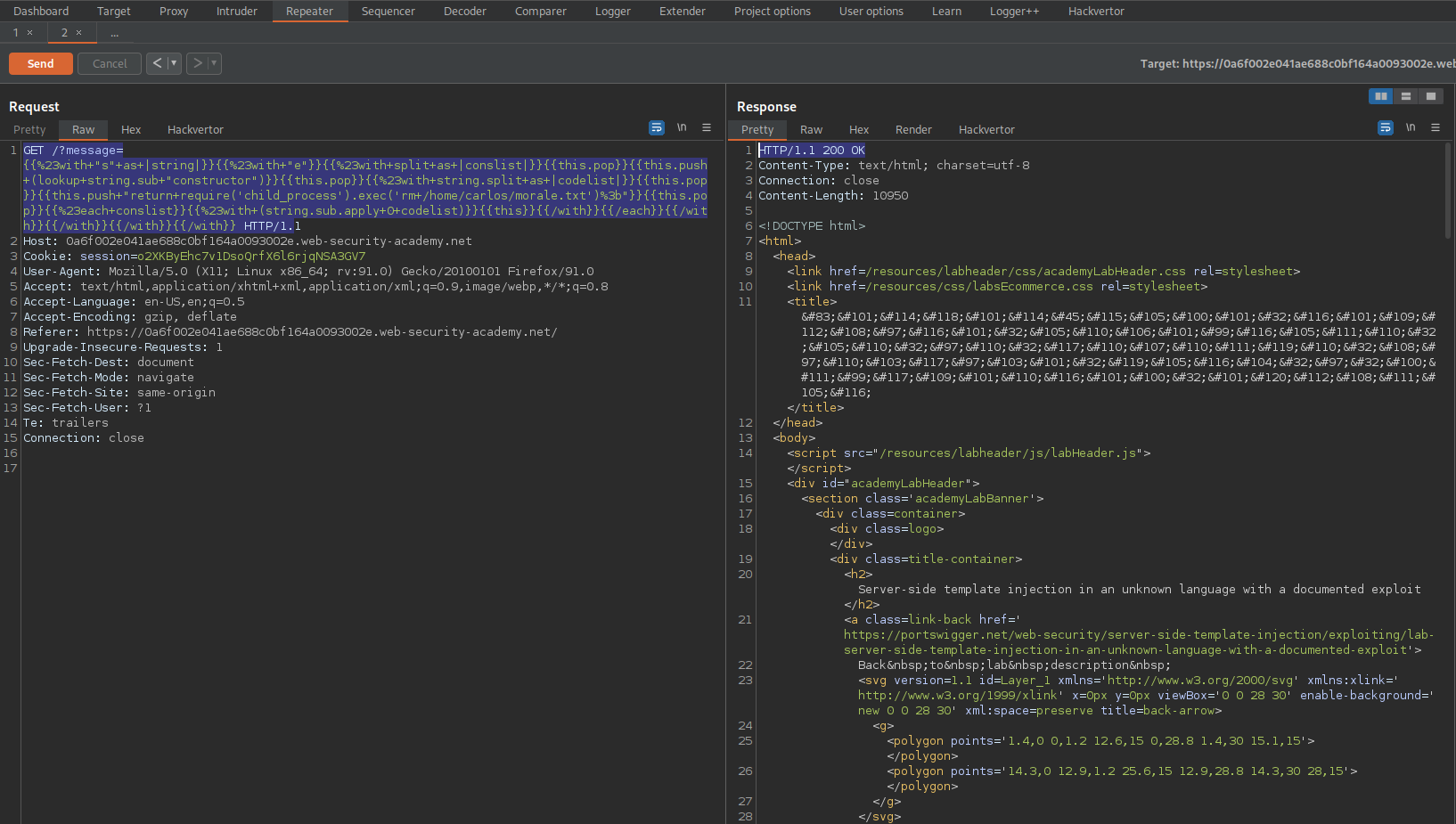Switch Response view to Render
The image size is (1456, 824).
coord(914,129)
